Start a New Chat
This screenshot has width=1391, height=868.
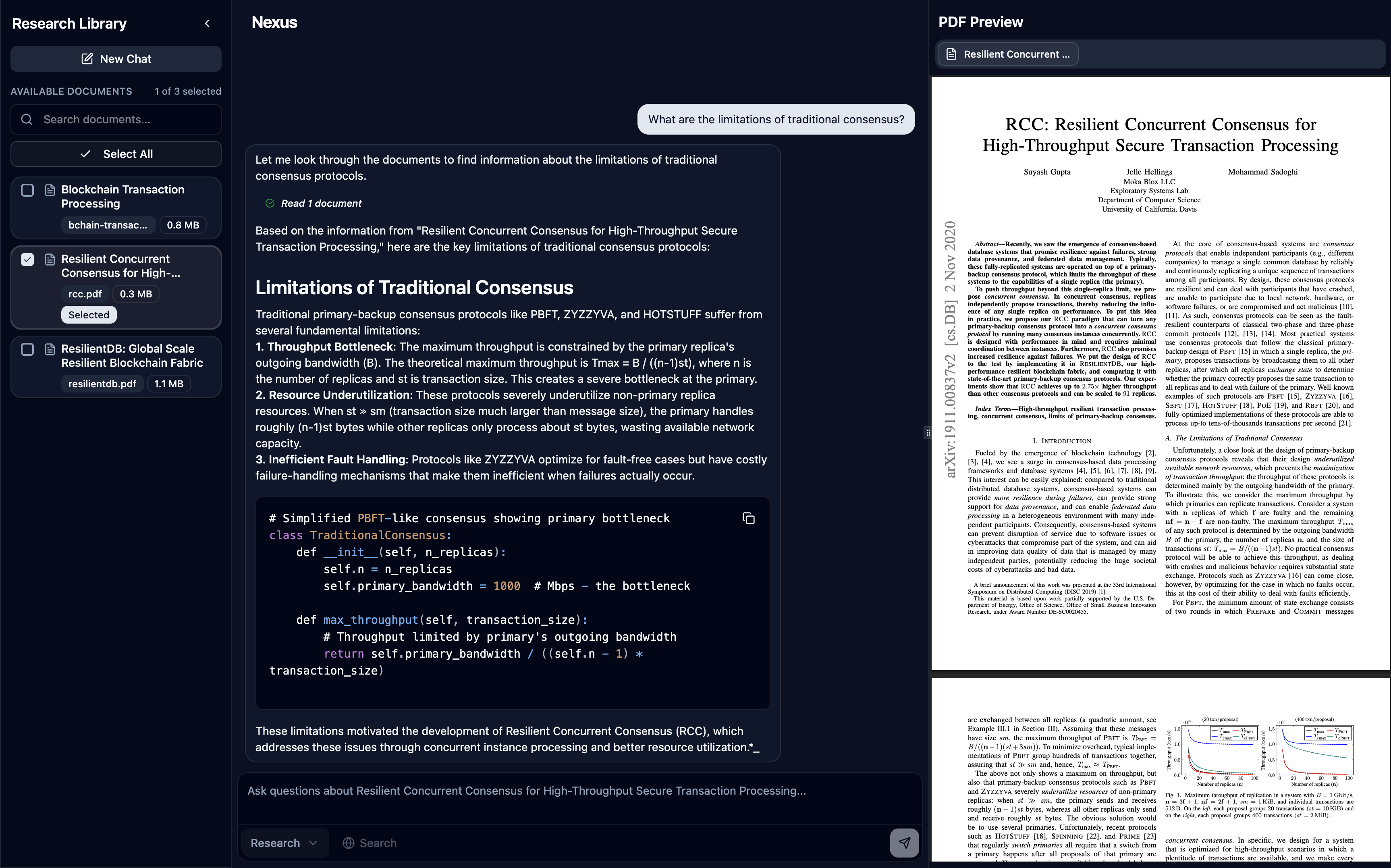pyautogui.click(x=116, y=59)
